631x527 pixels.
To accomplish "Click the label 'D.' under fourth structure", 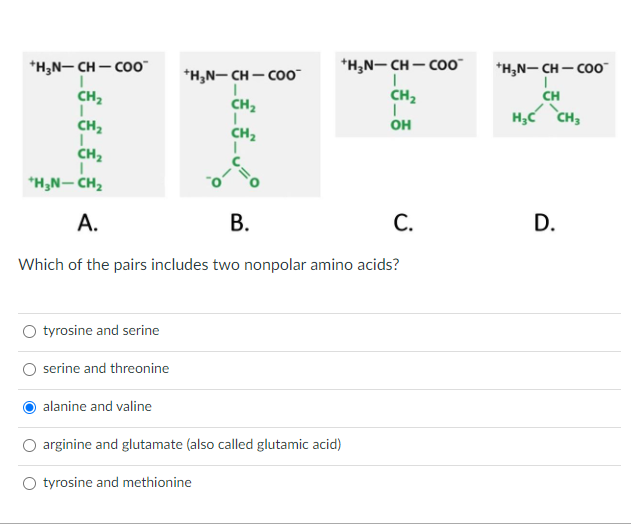I will (x=544, y=222).
